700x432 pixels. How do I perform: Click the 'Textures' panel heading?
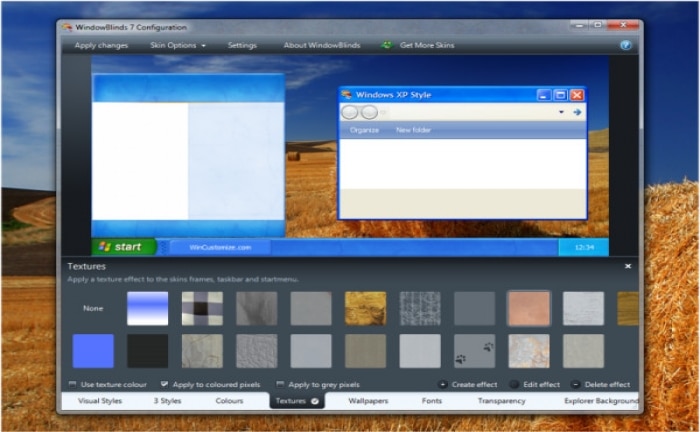coord(86,266)
